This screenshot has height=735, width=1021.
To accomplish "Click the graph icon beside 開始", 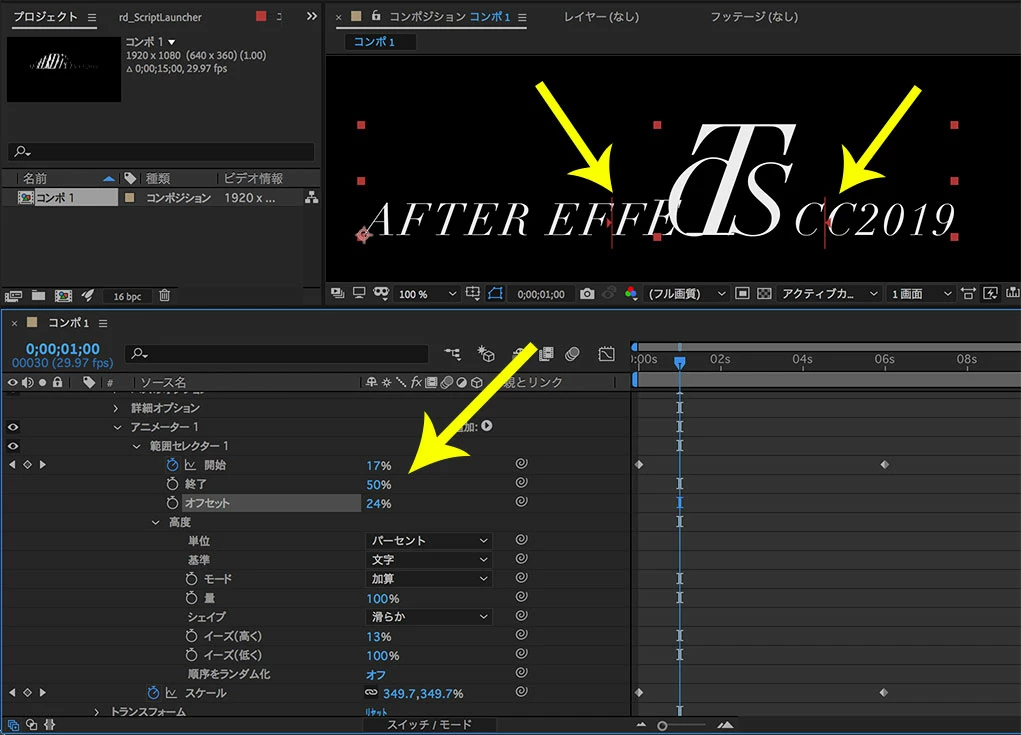I will click(x=190, y=465).
